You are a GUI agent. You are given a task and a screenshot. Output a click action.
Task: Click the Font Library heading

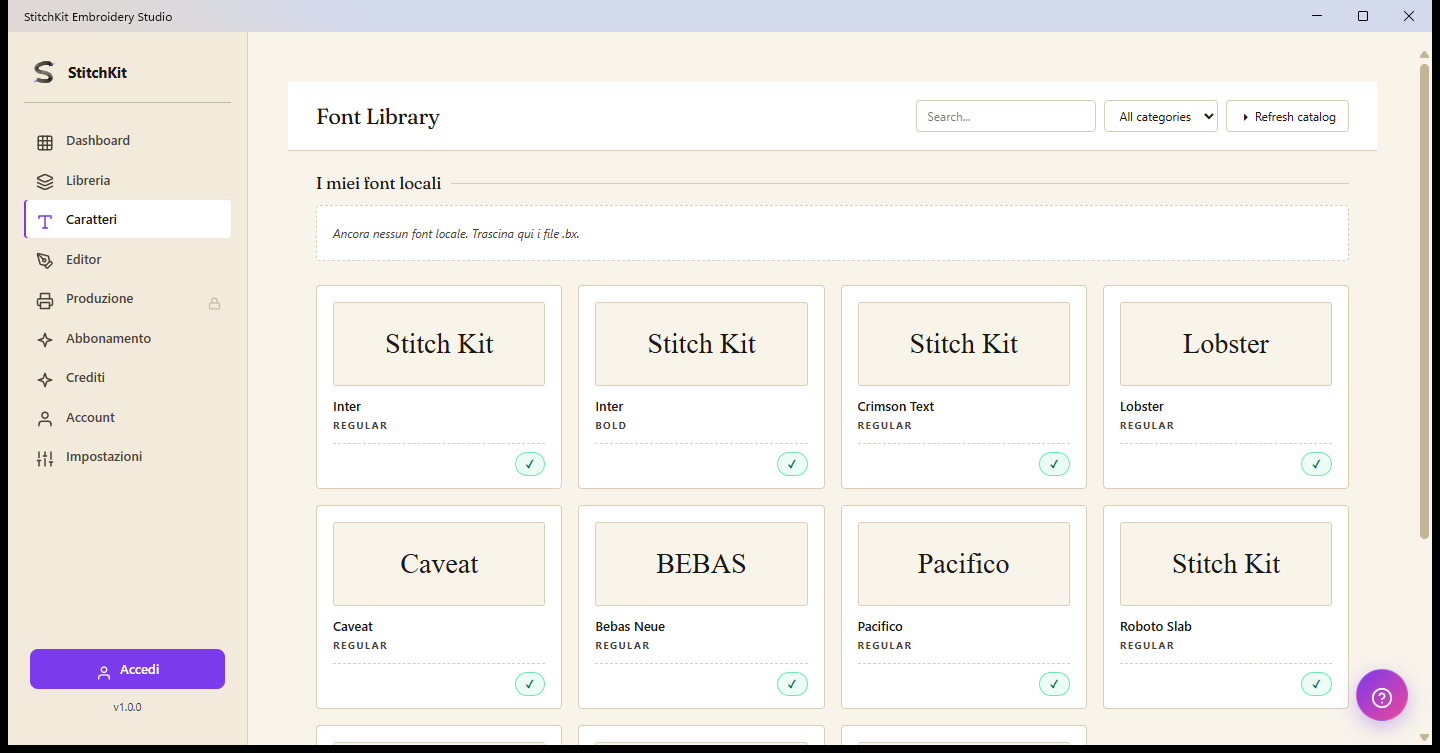378,117
